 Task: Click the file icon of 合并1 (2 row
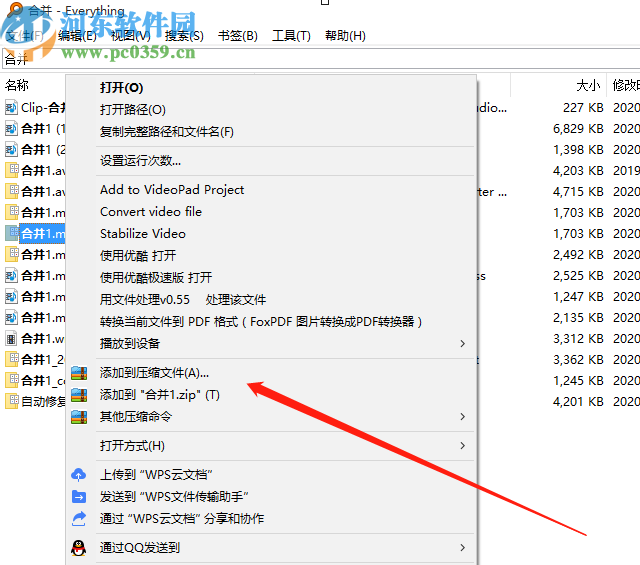click(x=11, y=150)
